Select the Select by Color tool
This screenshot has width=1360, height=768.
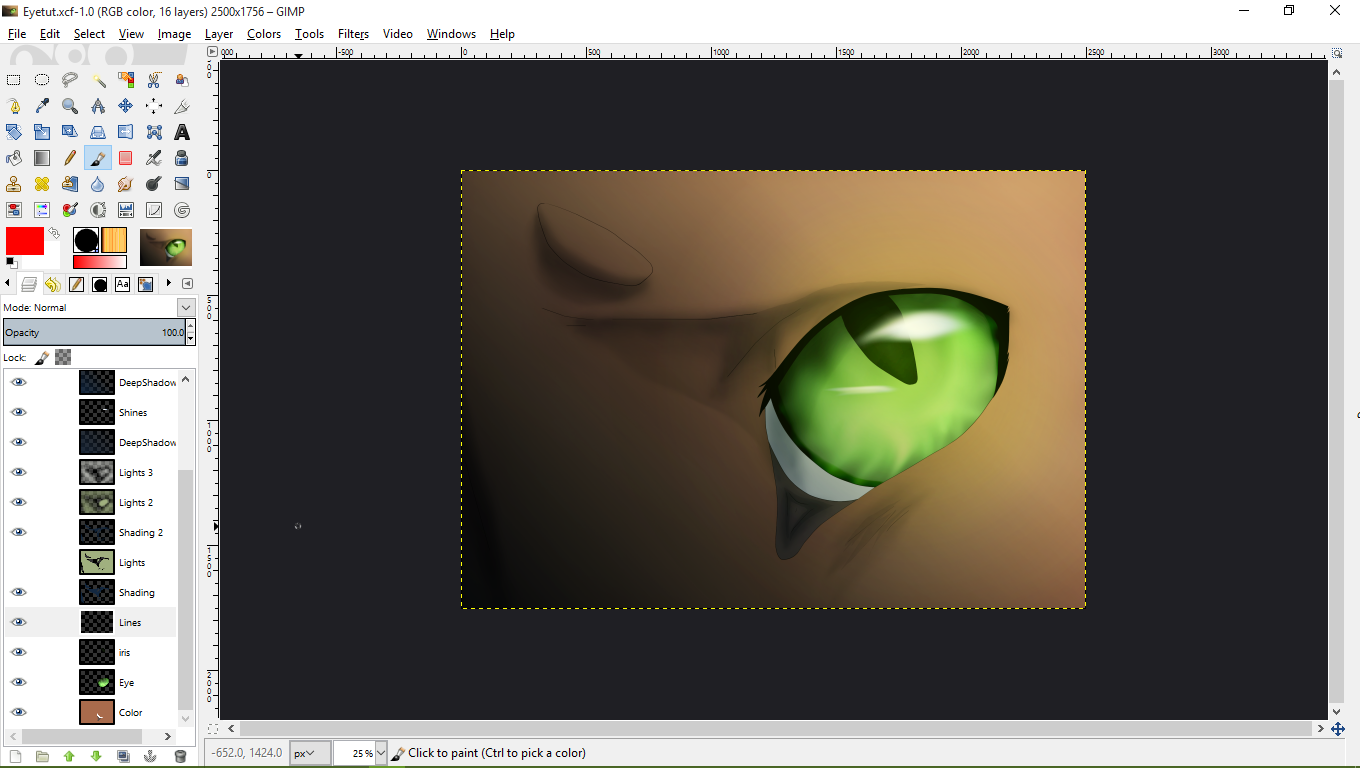[126, 80]
